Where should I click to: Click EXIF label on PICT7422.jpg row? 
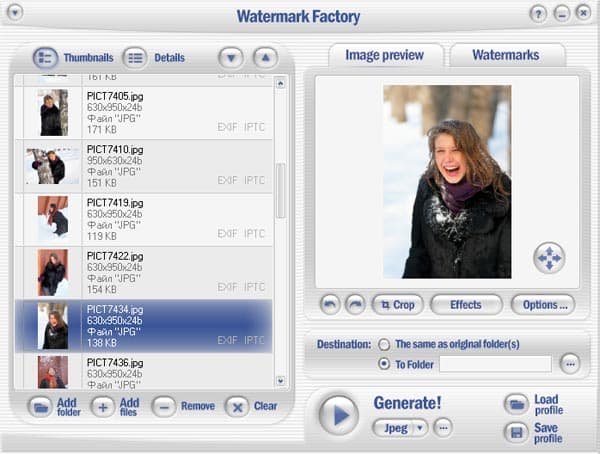click(x=228, y=287)
